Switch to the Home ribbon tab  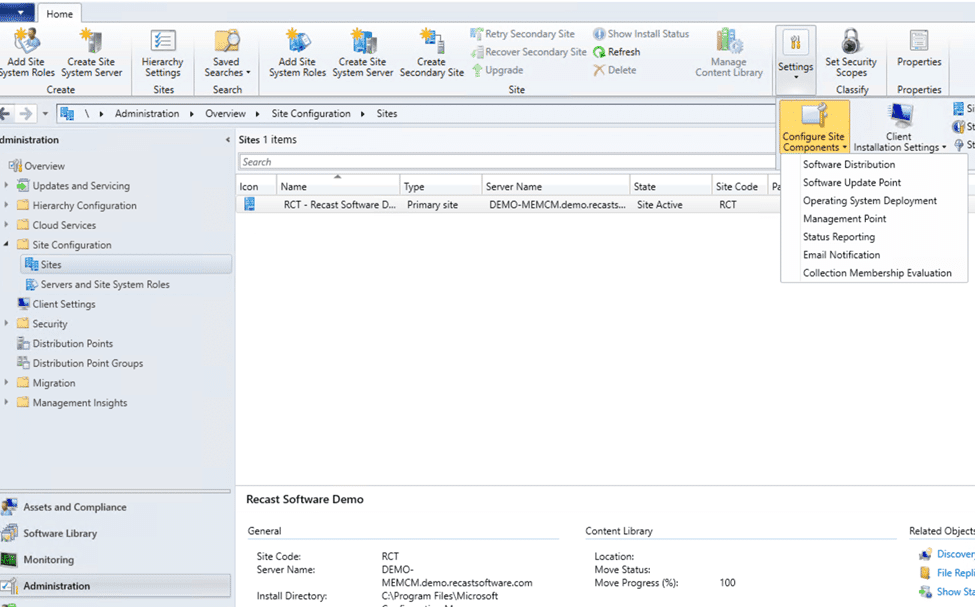pyautogui.click(x=59, y=13)
